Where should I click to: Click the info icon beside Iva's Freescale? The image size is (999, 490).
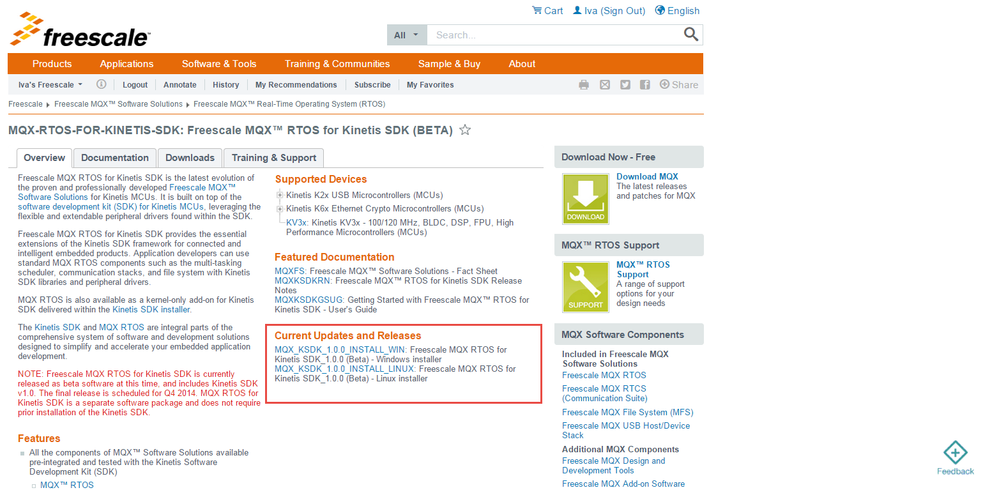pos(101,84)
